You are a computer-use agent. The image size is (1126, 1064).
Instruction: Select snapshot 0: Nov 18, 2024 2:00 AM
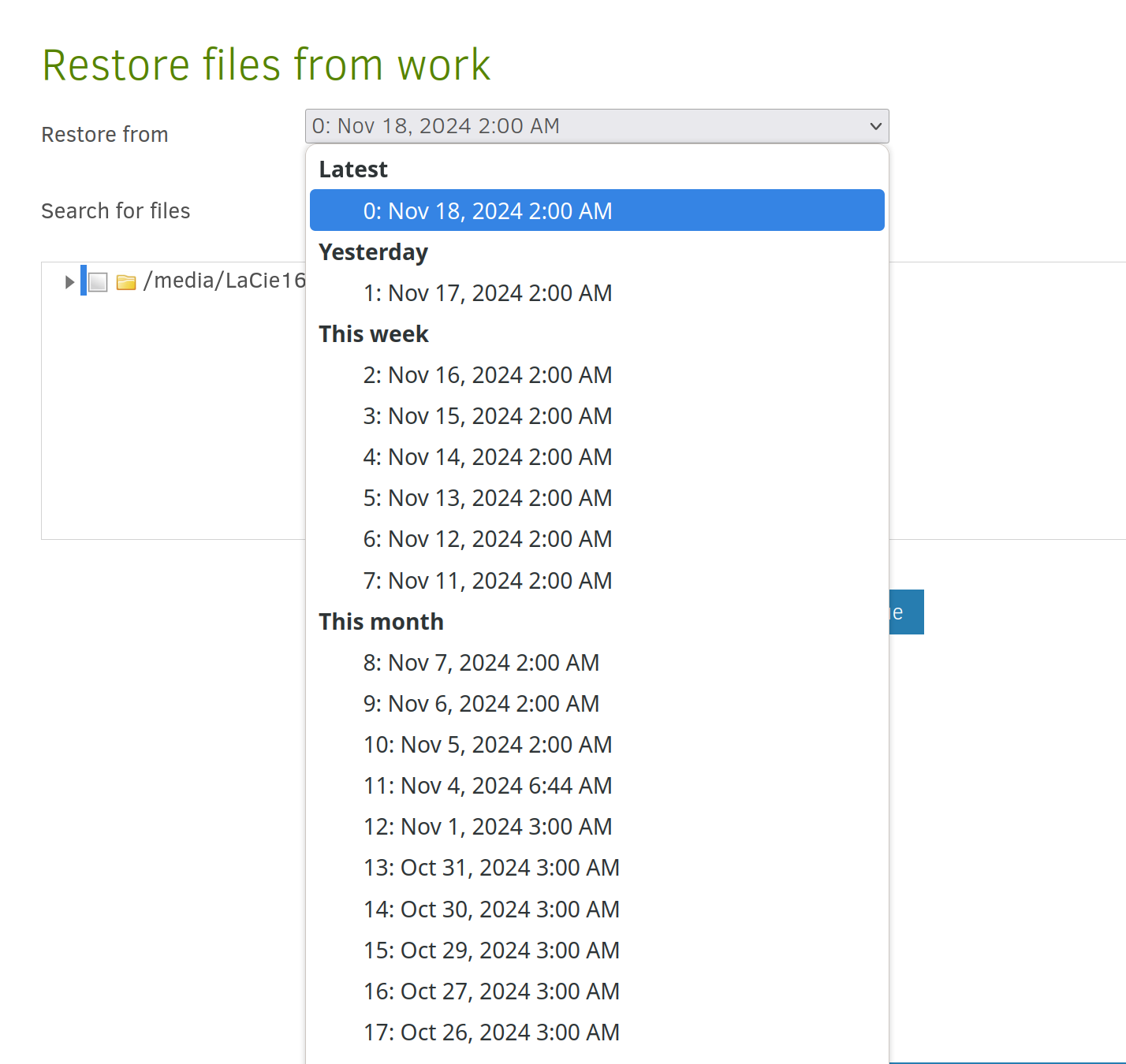click(487, 210)
